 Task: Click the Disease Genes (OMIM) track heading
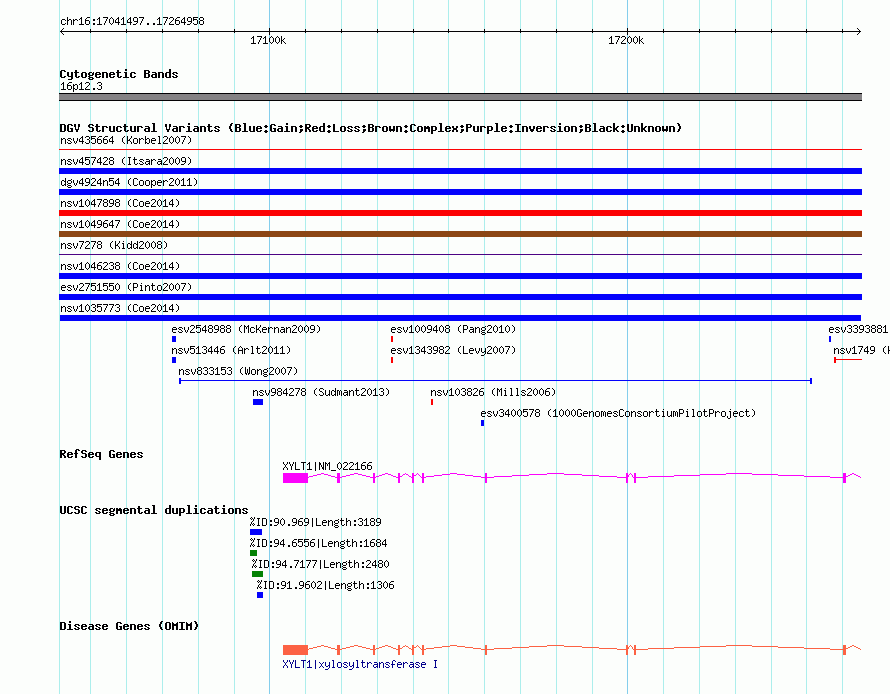click(x=129, y=626)
